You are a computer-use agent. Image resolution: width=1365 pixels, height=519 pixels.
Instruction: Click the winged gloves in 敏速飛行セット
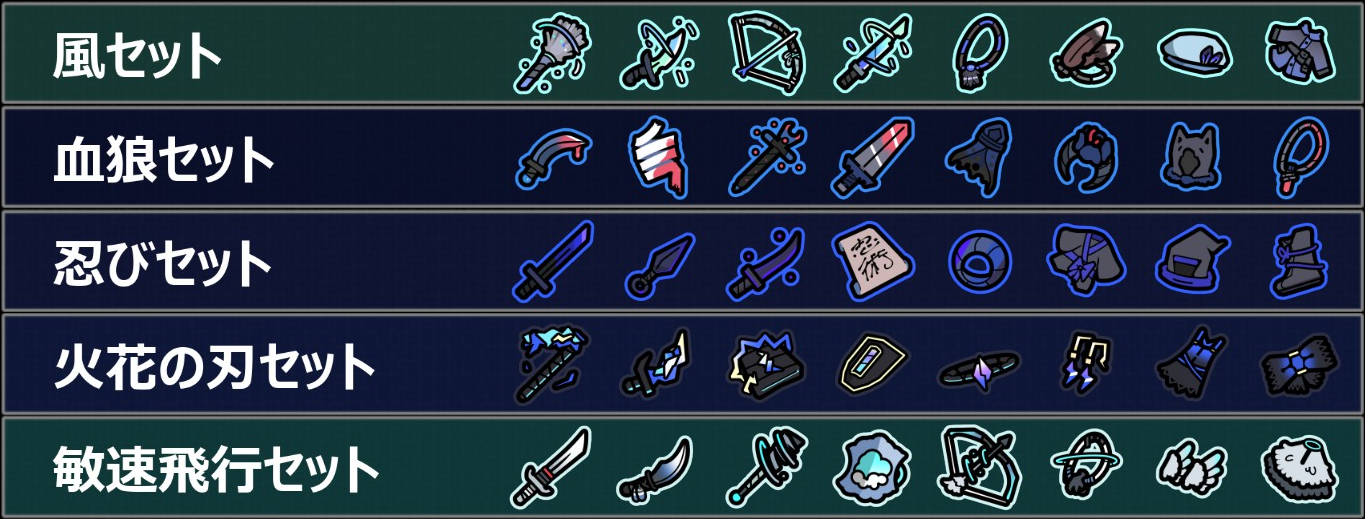1188,466
